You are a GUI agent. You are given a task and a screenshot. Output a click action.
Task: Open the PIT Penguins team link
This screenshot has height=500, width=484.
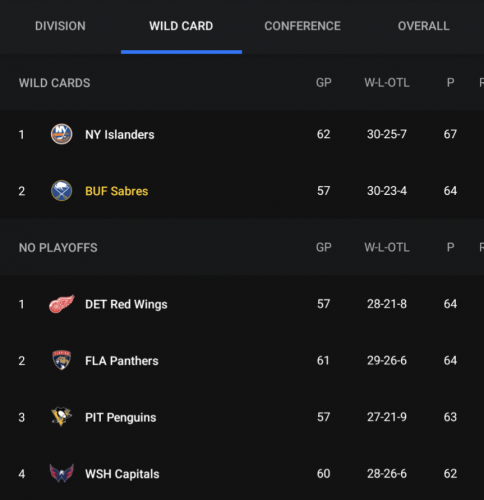(121, 417)
